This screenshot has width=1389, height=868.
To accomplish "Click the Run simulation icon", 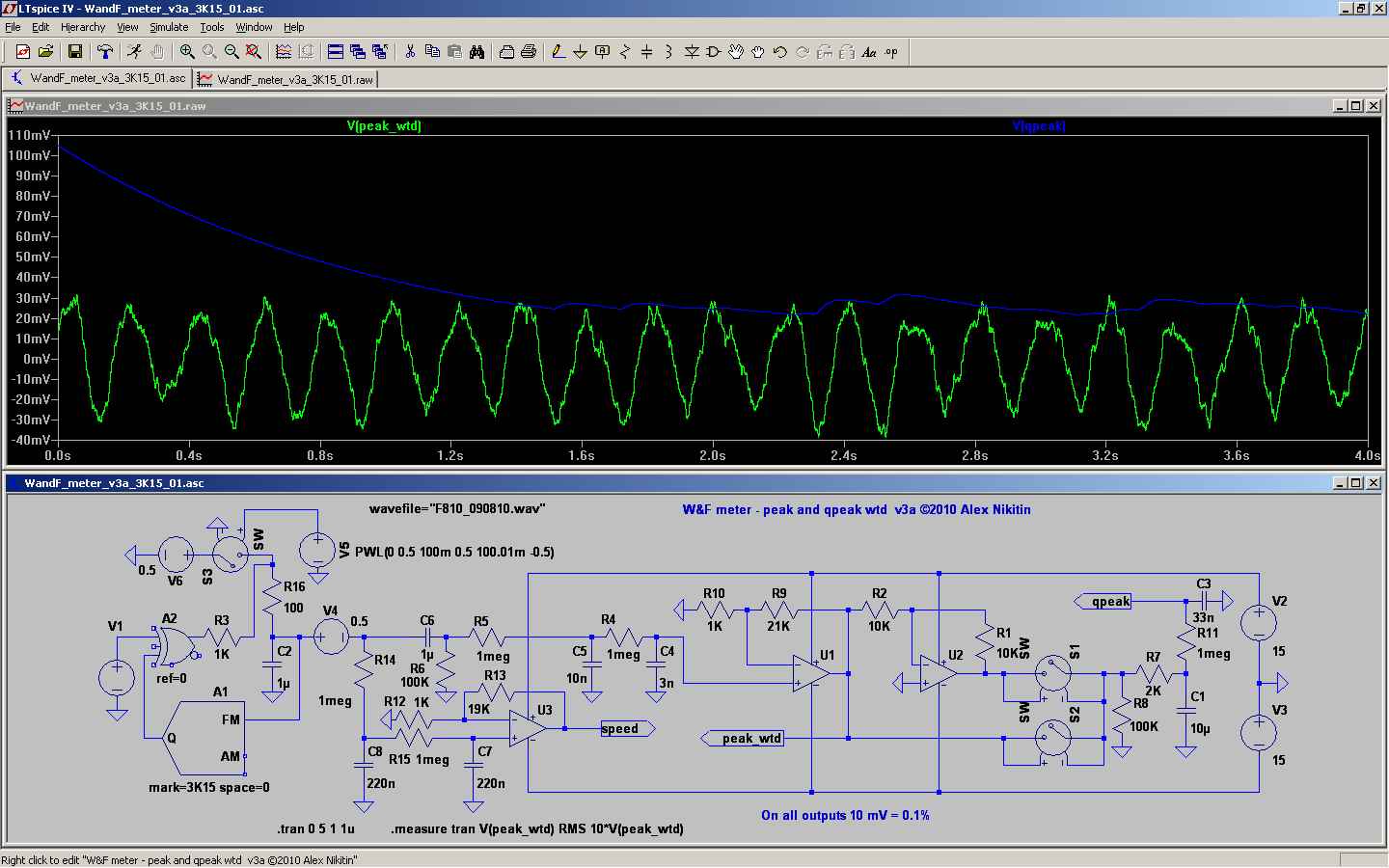I will (x=134, y=52).
